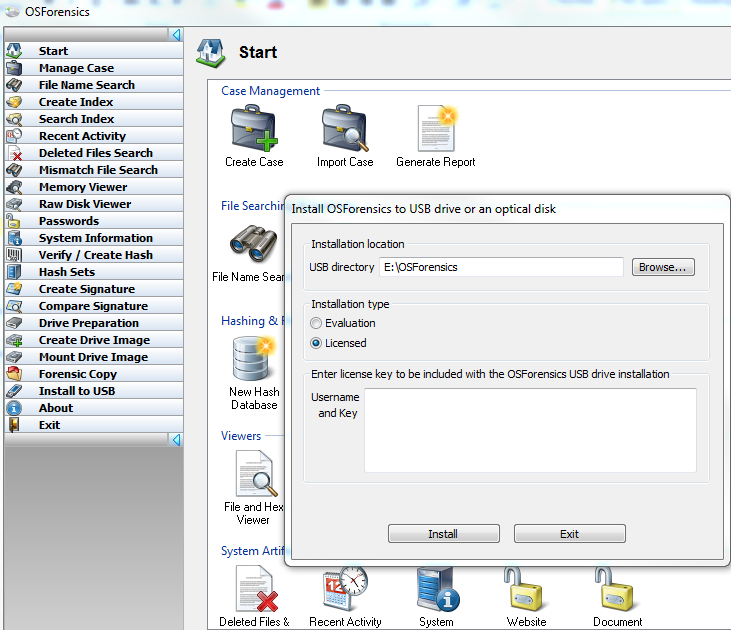Image resolution: width=731 pixels, height=630 pixels.
Task: Click the Raw Disk Viewer sidebar icon
Action: click(14, 204)
